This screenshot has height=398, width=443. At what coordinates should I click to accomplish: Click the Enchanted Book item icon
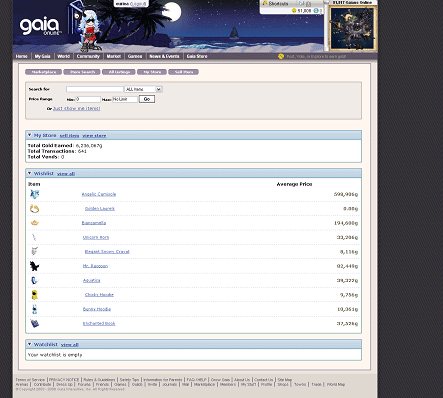click(35, 323)
